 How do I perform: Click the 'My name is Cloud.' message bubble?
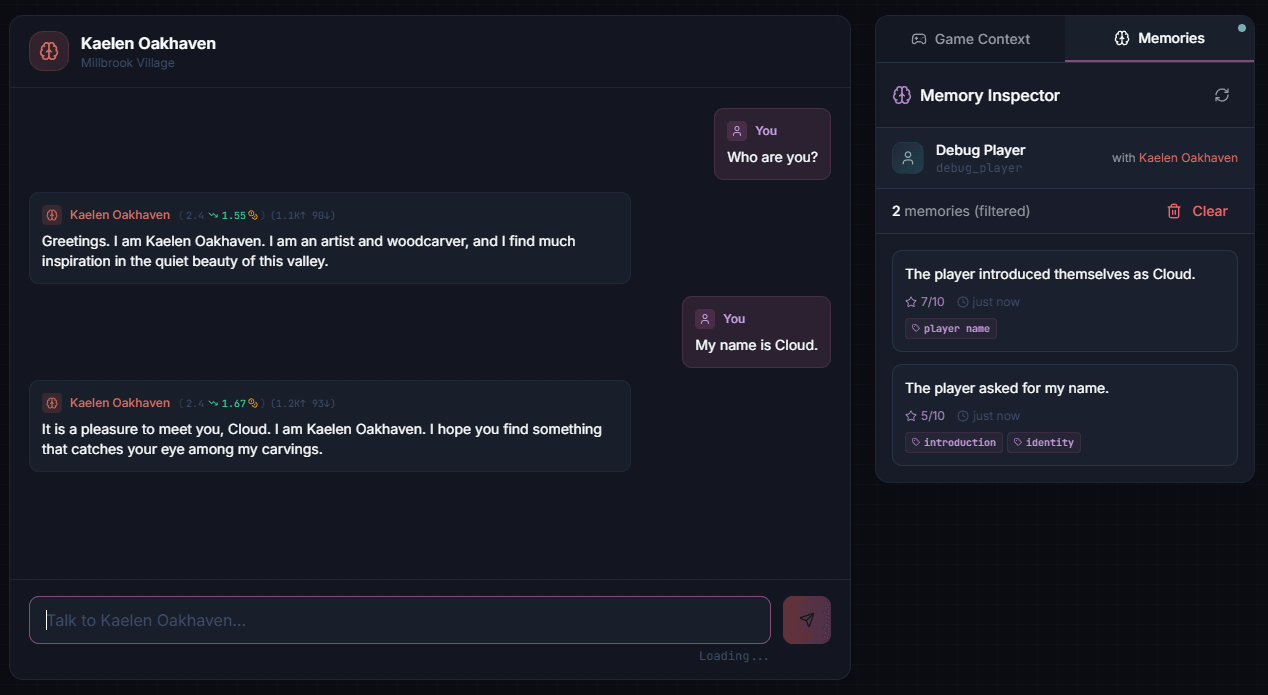click(756, 345)
